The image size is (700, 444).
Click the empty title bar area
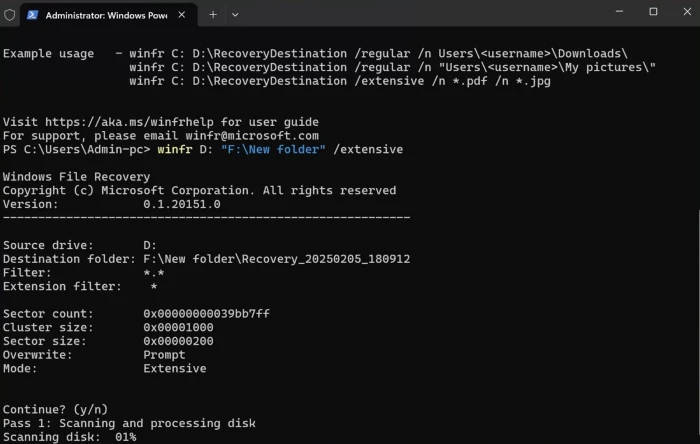pos(420,14)
